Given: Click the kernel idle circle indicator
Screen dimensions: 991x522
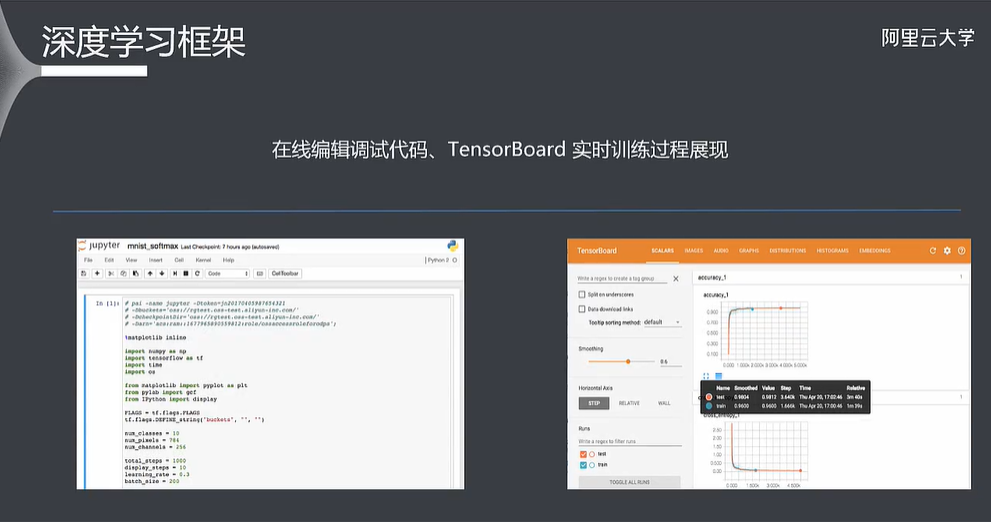Looking at the screenshot, I should [454, 260].
